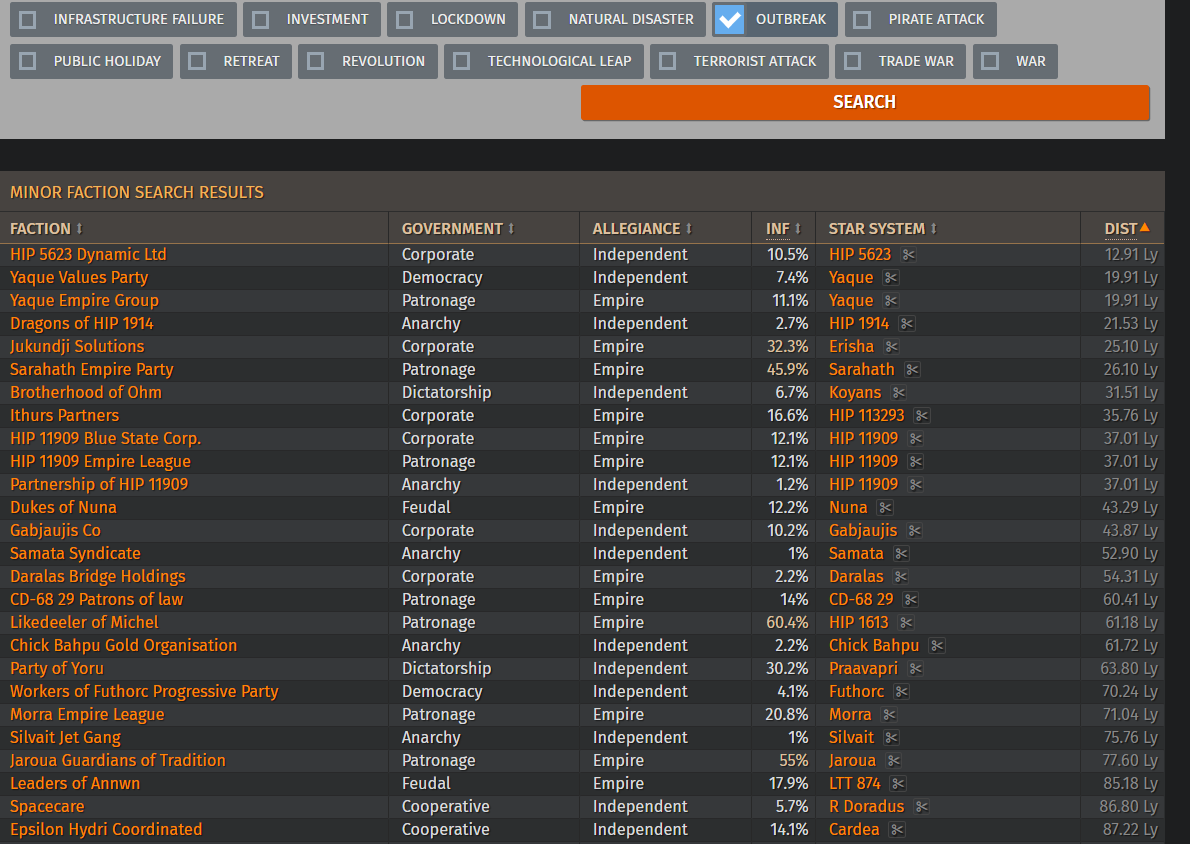Sort results by Star System column
The width and height of the screenshot is (1190, 844).
point(883,228)
